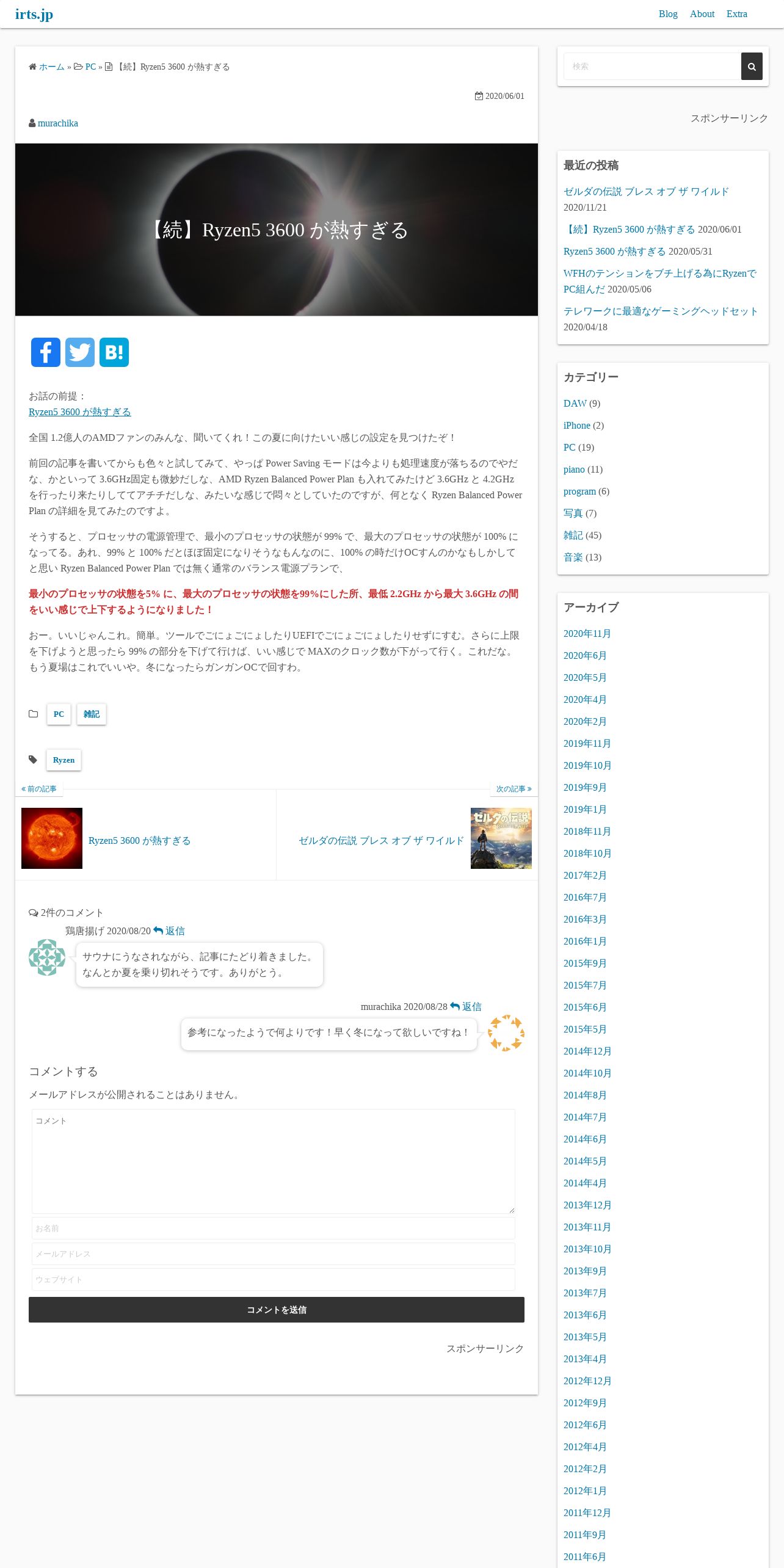
Task: Open the 前の記事 previous post label
Action: point(39,789)
